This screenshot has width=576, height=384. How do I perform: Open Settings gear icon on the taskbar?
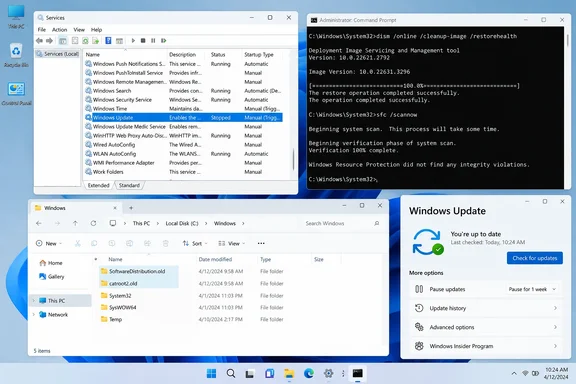click(328, 374)
